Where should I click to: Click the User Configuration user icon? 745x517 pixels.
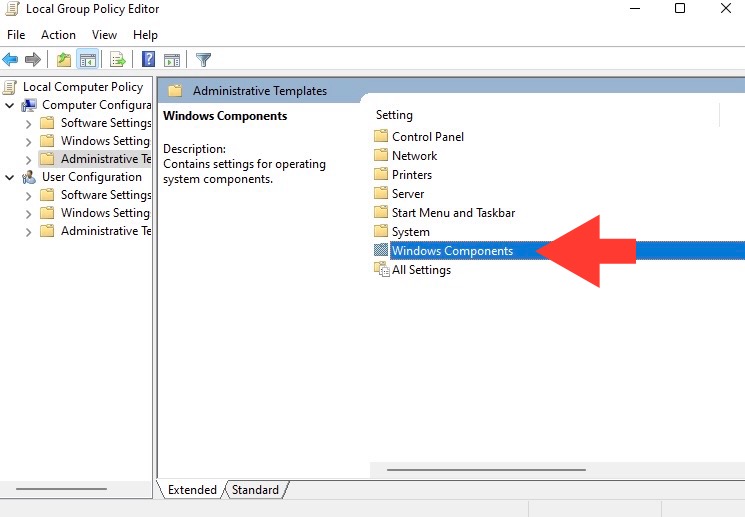(x=29, y=177)
